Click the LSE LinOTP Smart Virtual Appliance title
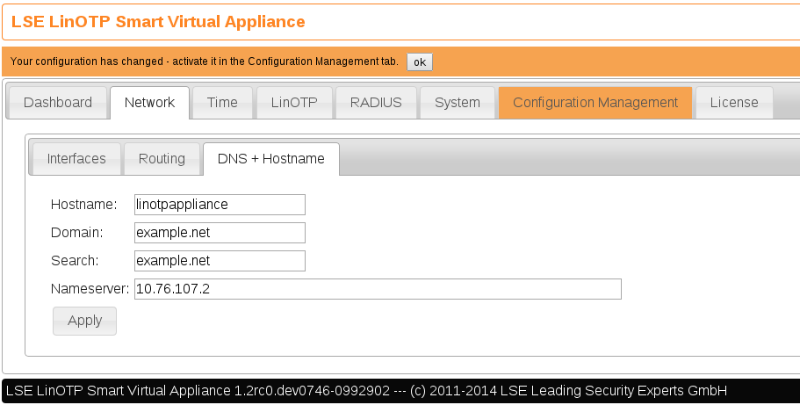Screen dimensions: 800x405 tap(158, 22)
